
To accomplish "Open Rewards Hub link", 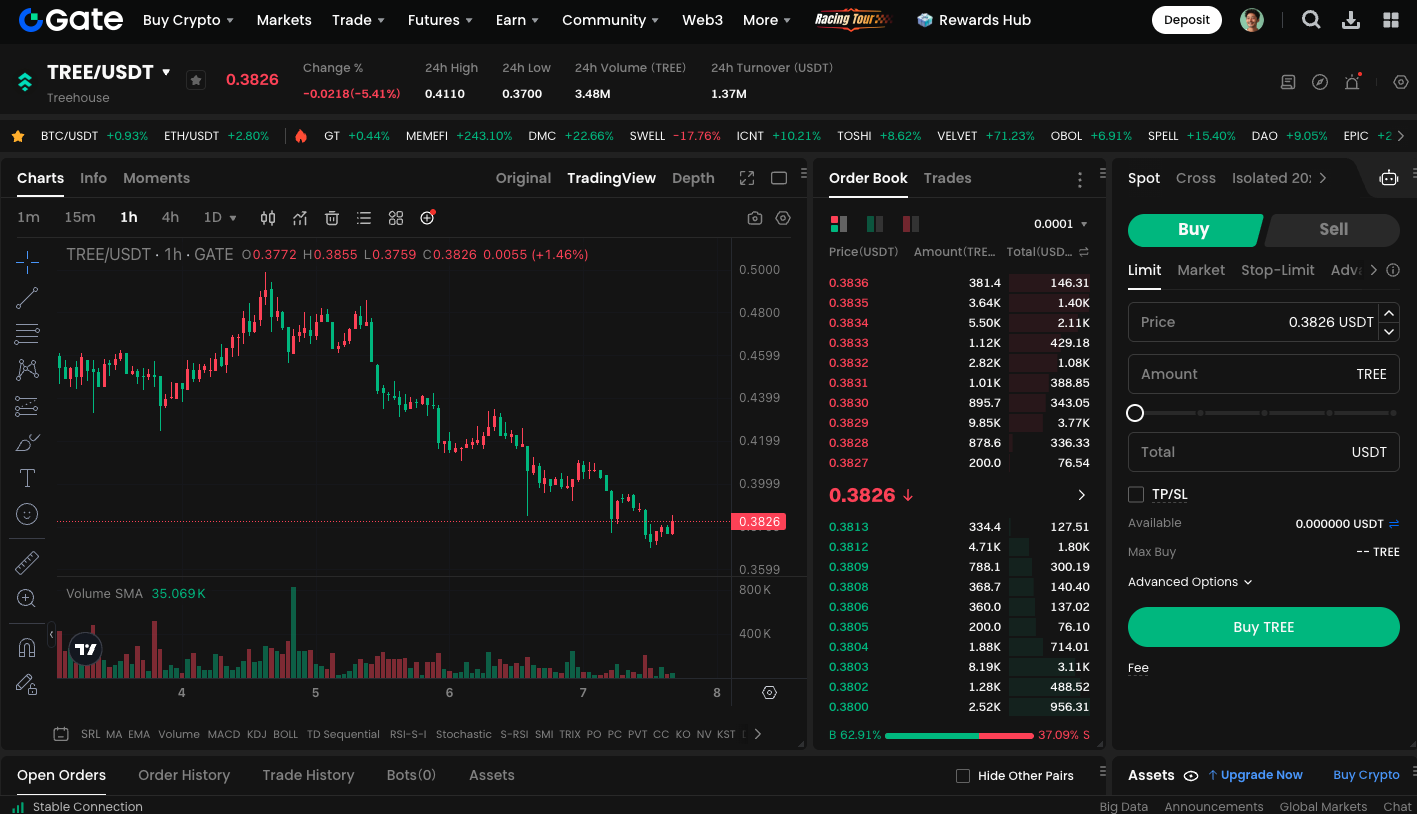I will pyautogui.click(x=974, y=20).
